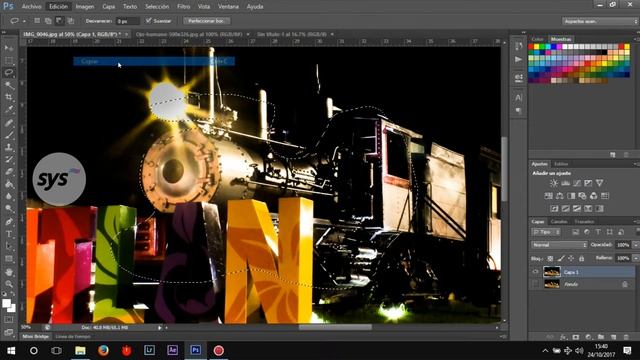Select the Healing Brush tool
This screenshot has width=640, height=360.
click(9, 122)
